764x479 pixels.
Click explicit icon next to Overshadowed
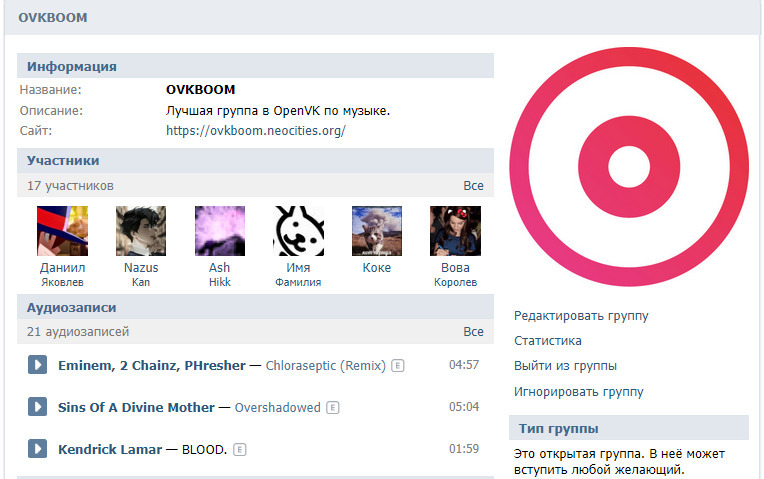tap(332, 407)
